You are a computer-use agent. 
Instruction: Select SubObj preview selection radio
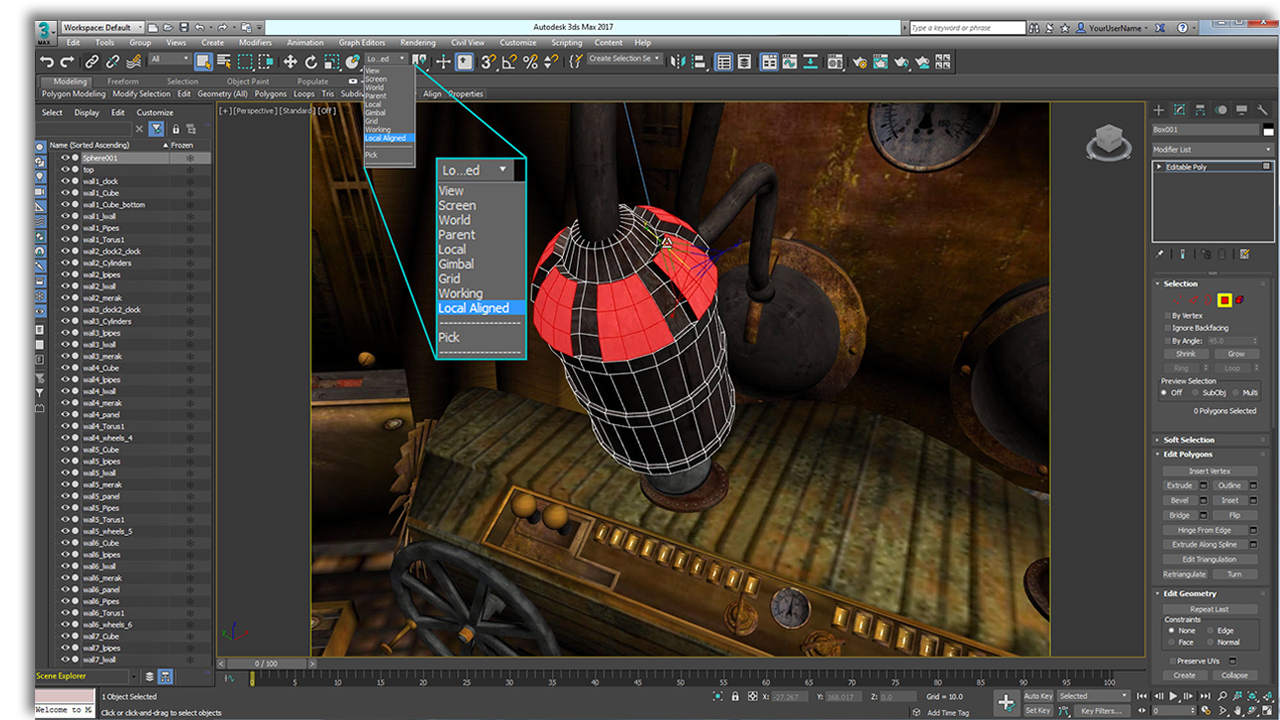[1196, 393]
